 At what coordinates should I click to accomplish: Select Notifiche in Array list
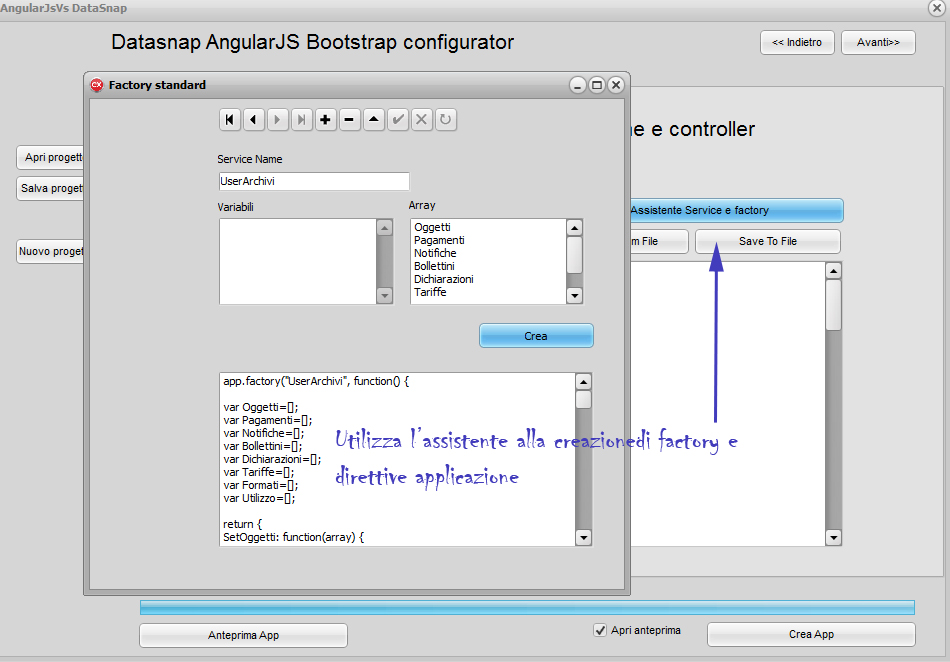click(x=435, y=253)
